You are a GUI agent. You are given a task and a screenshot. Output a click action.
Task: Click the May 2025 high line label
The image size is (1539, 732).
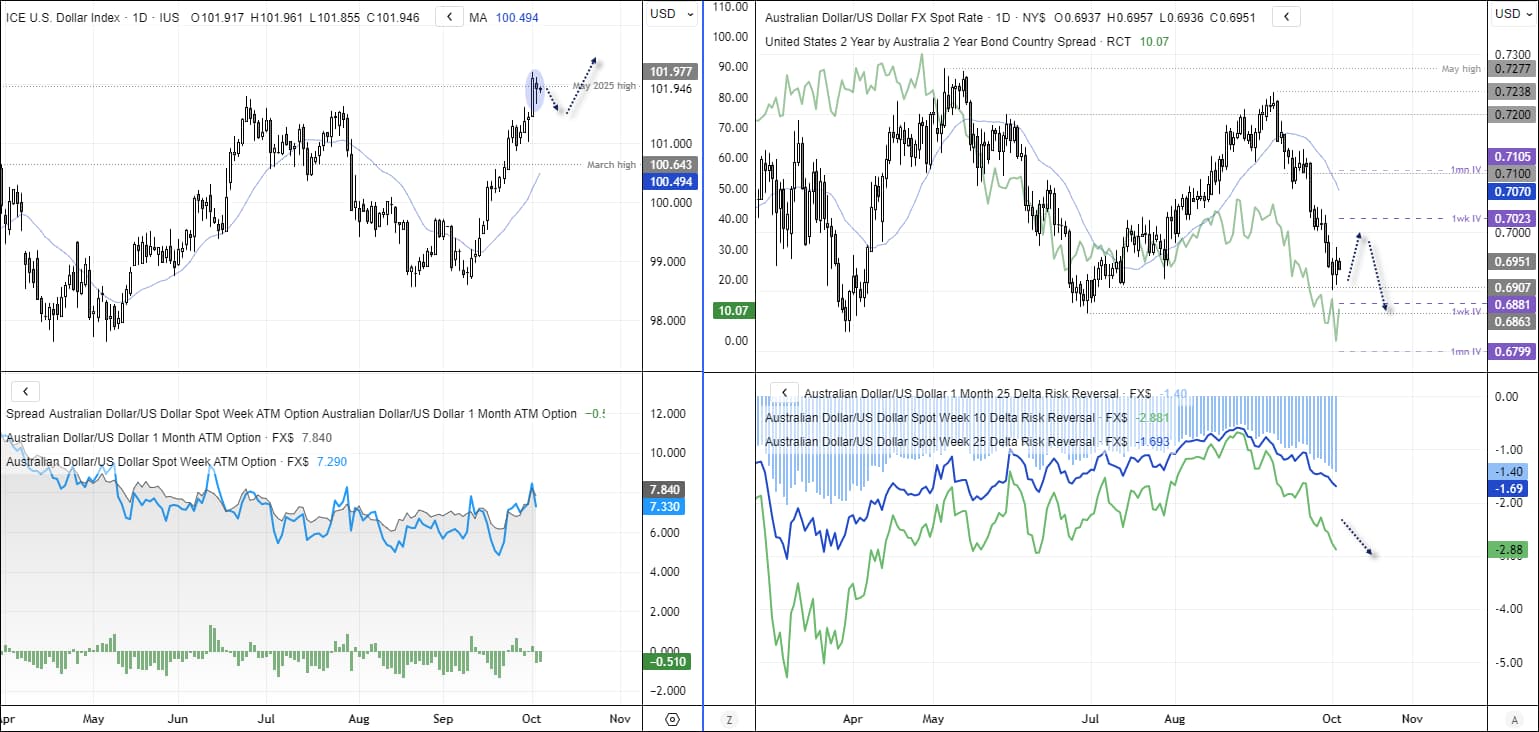pyautogui.click(x=604, y=86)
